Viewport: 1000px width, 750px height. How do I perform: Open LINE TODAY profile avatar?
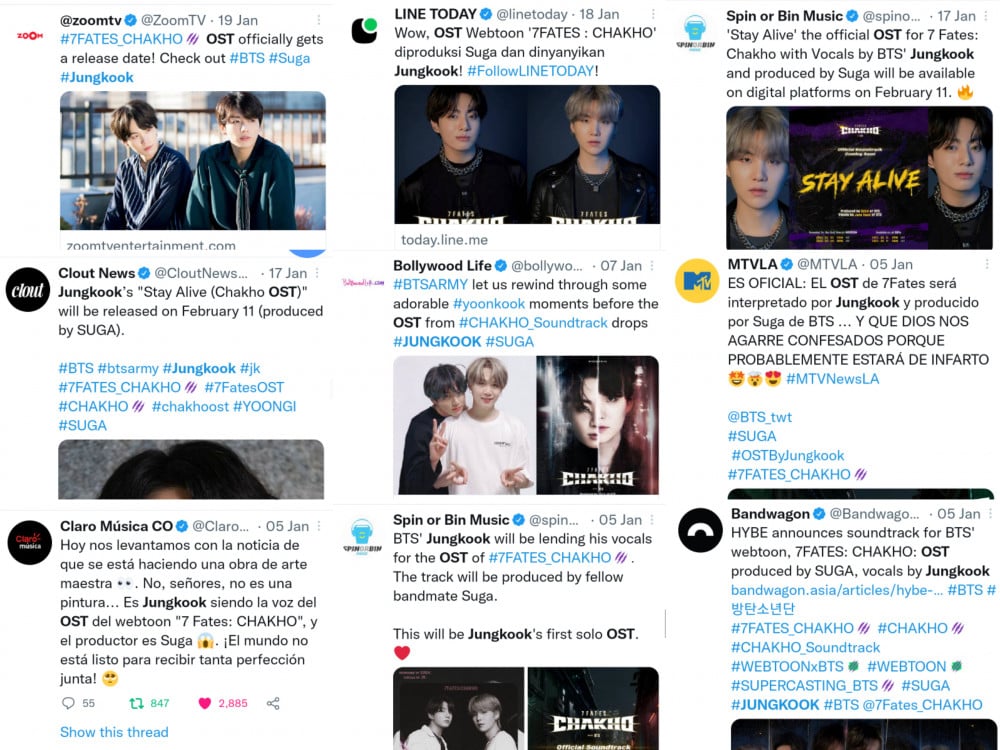pyautogui.click(x=364, y=31)
